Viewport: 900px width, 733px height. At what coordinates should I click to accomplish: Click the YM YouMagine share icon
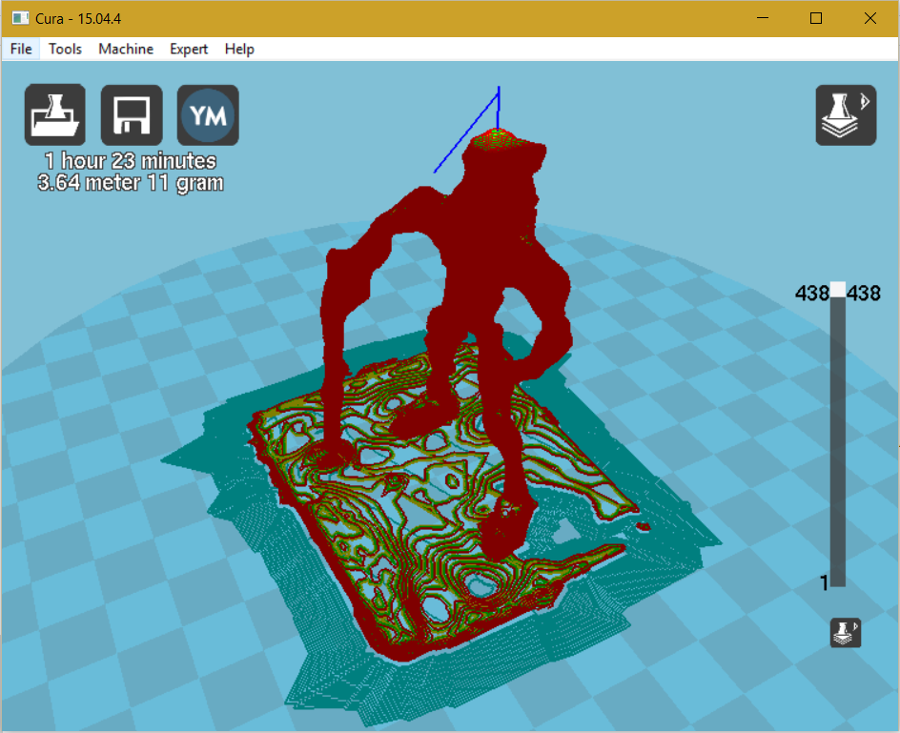click(208, 115)
